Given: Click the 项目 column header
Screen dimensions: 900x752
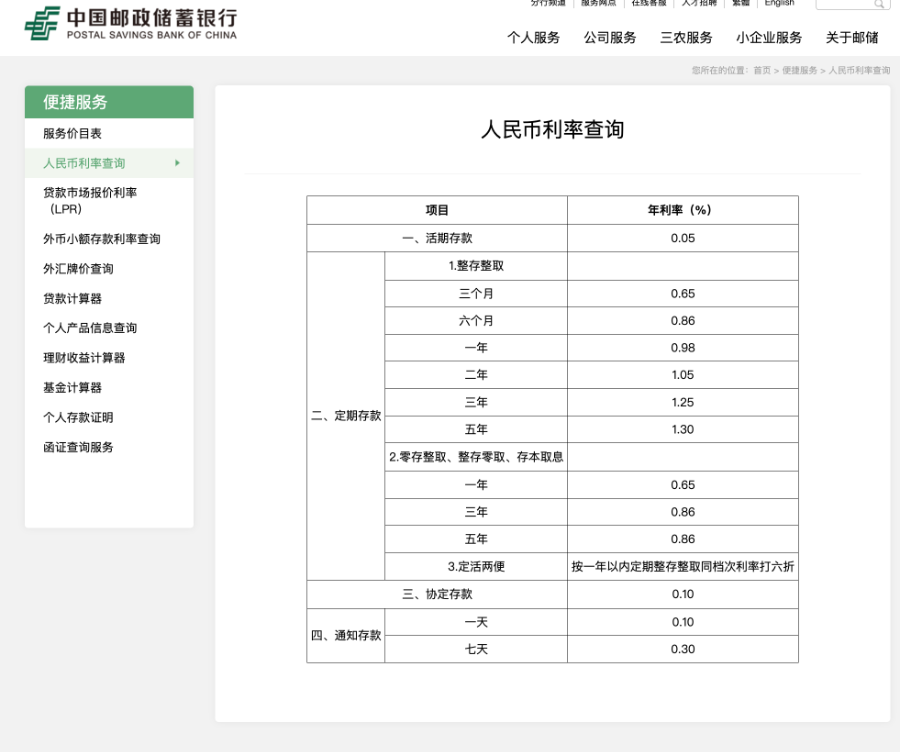Looking at the screenshot, I should pos(437,210).
